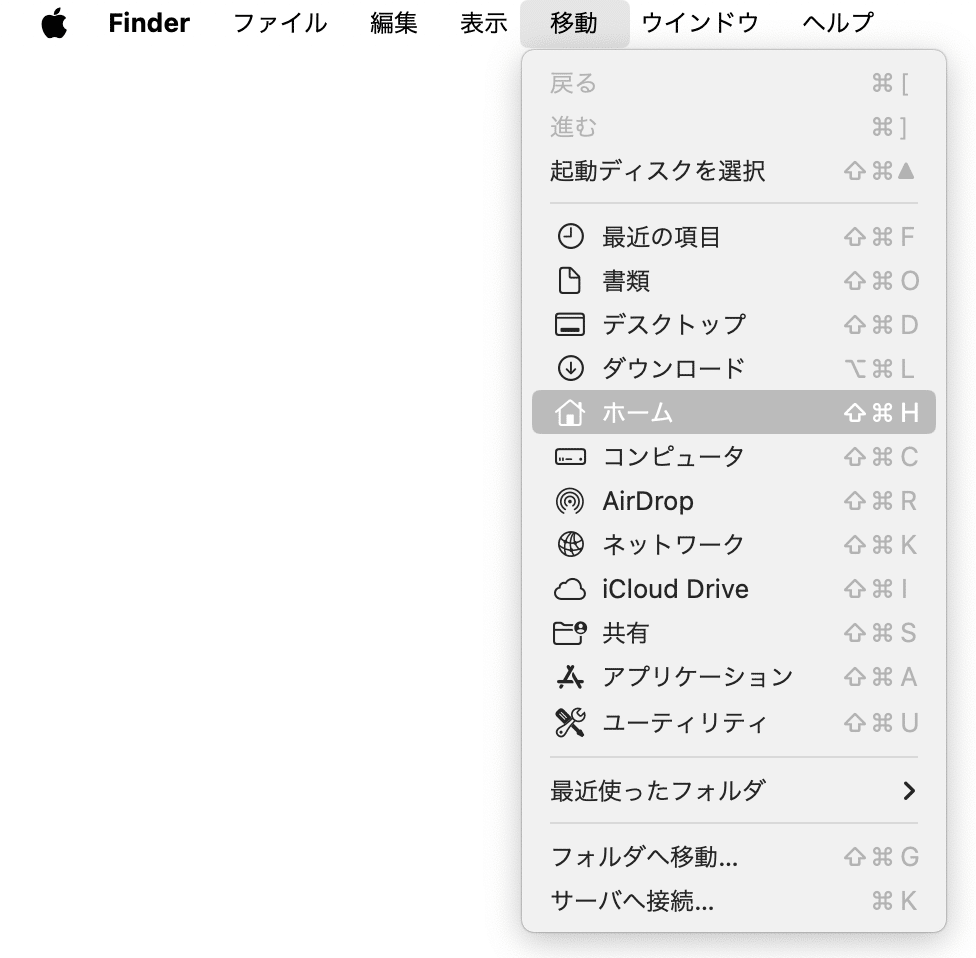Image resolution: width=976 pixels, height=958 pixels.
Task: Click the tools icon for ユーティリティ
Action: point(570,722)
